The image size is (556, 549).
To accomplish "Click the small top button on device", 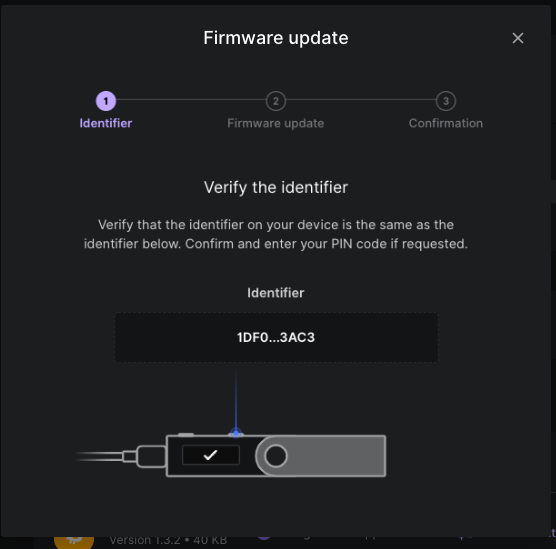I will coord(186,434).
